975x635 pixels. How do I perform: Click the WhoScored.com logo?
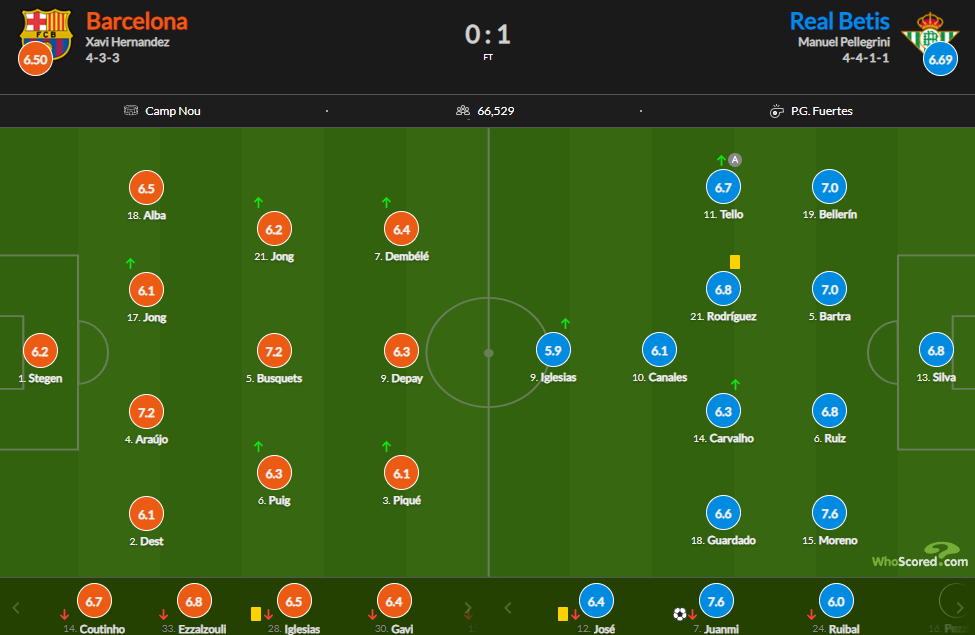click(920, 555)
